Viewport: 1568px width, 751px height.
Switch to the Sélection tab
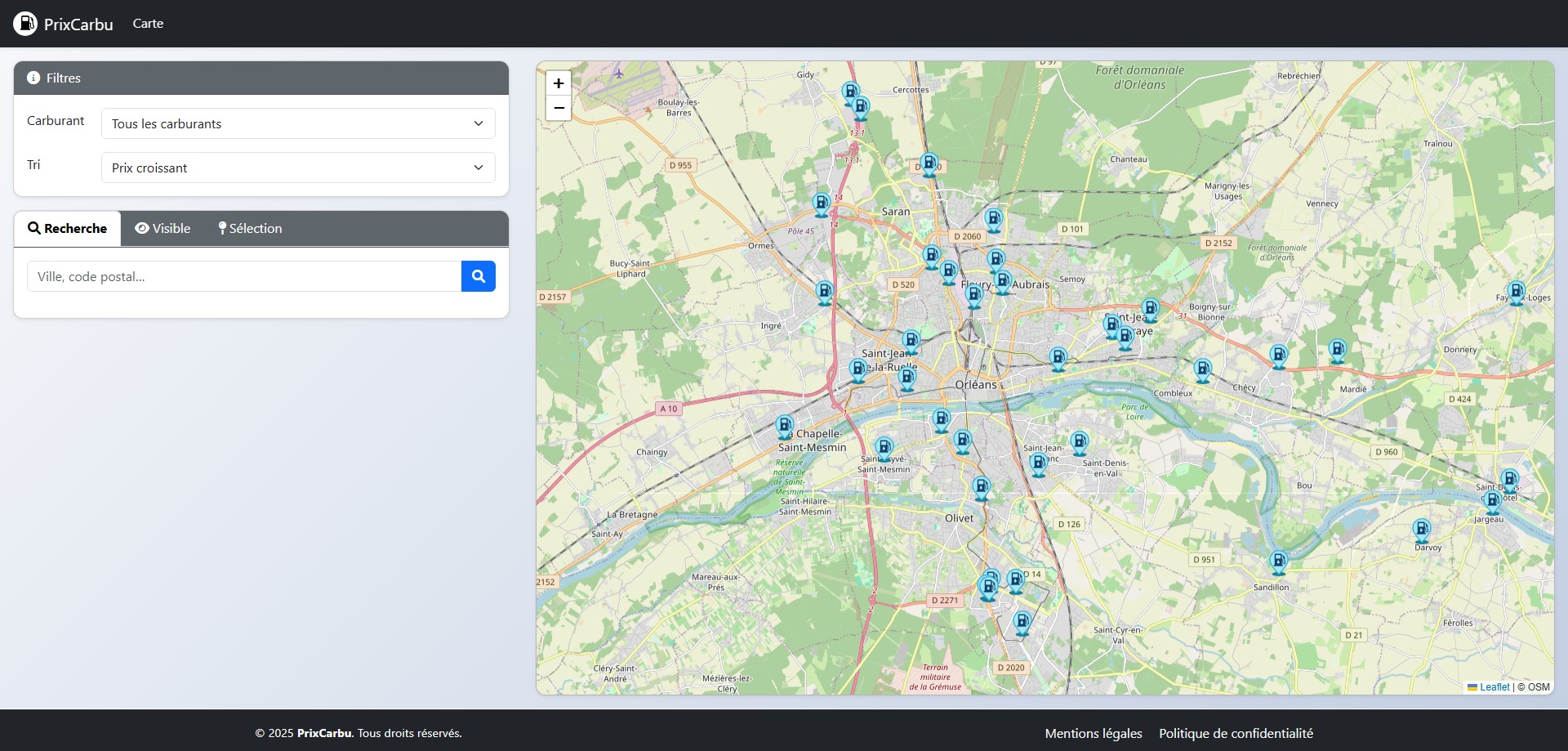point(250,229)
